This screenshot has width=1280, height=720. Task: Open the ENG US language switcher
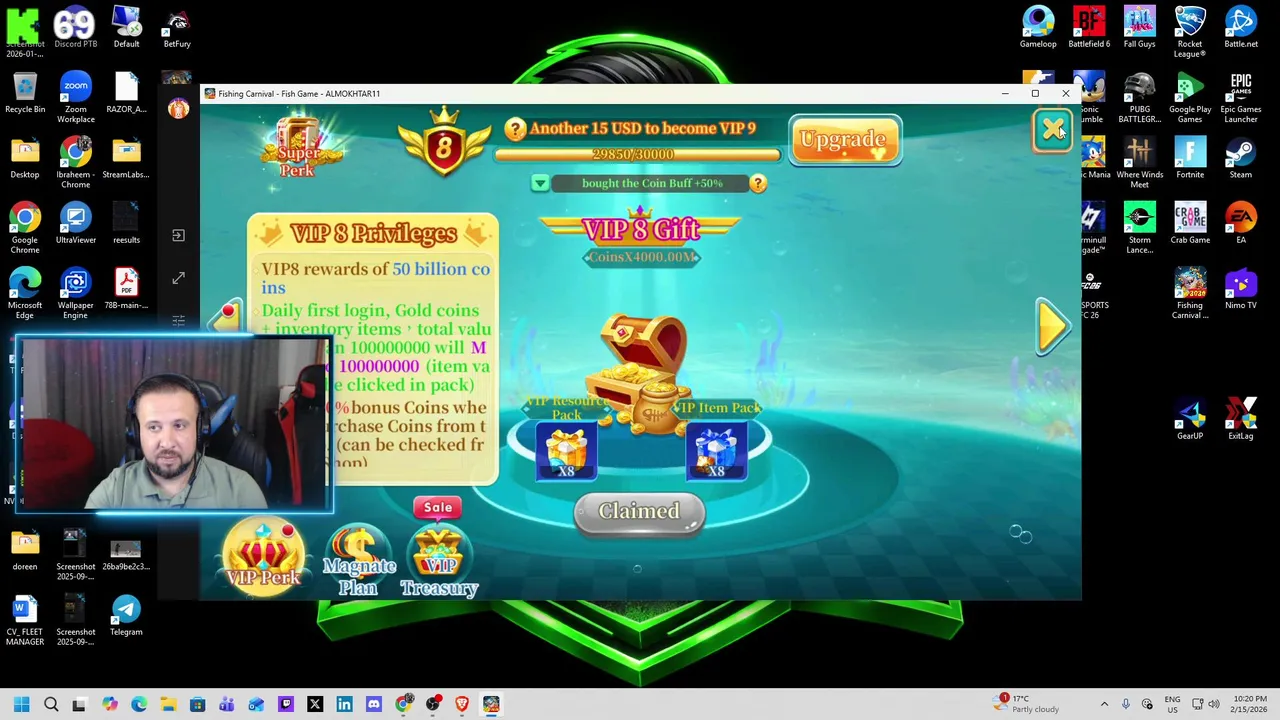(x=1172, y=704)
